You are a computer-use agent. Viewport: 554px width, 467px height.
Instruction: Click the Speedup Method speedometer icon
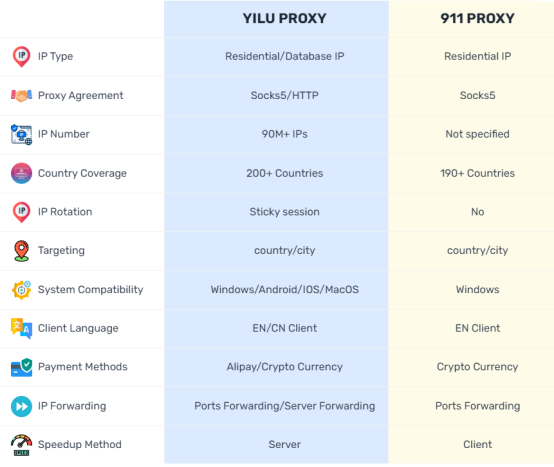21,445
